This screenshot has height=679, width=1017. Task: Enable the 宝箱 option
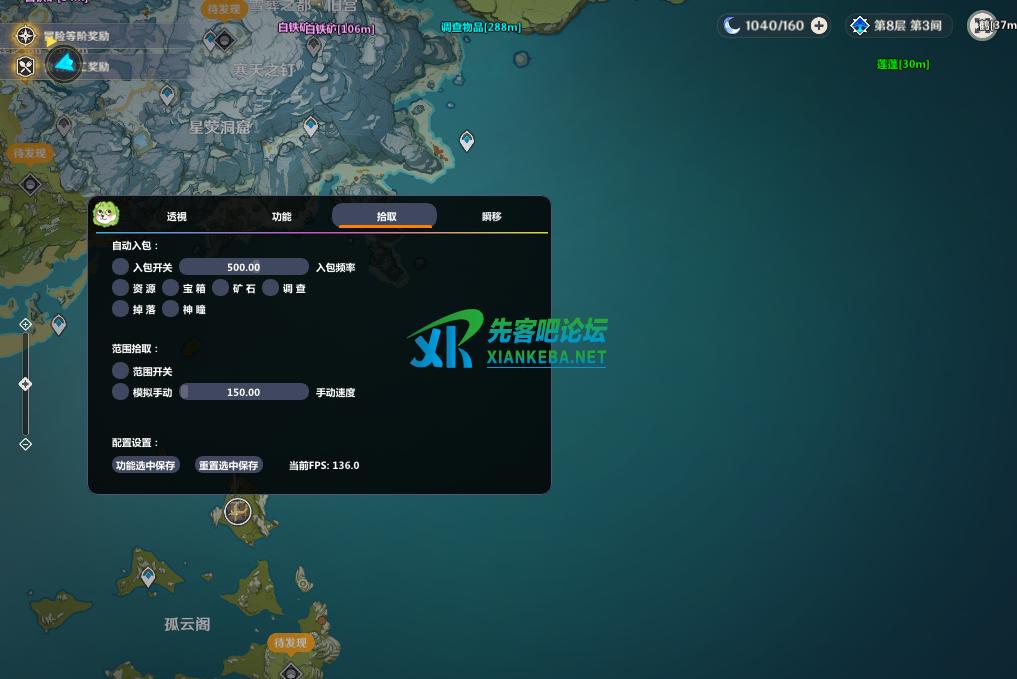point(171,288)
